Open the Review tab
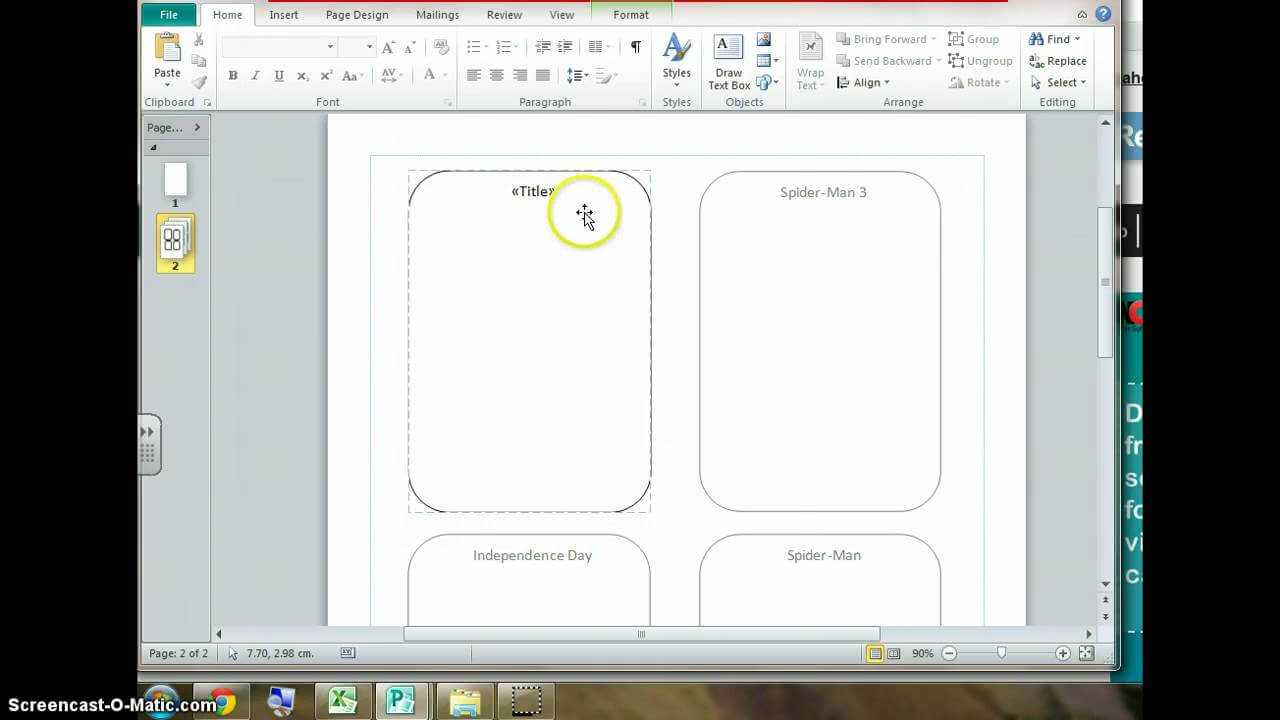 (x=504, y=15)
